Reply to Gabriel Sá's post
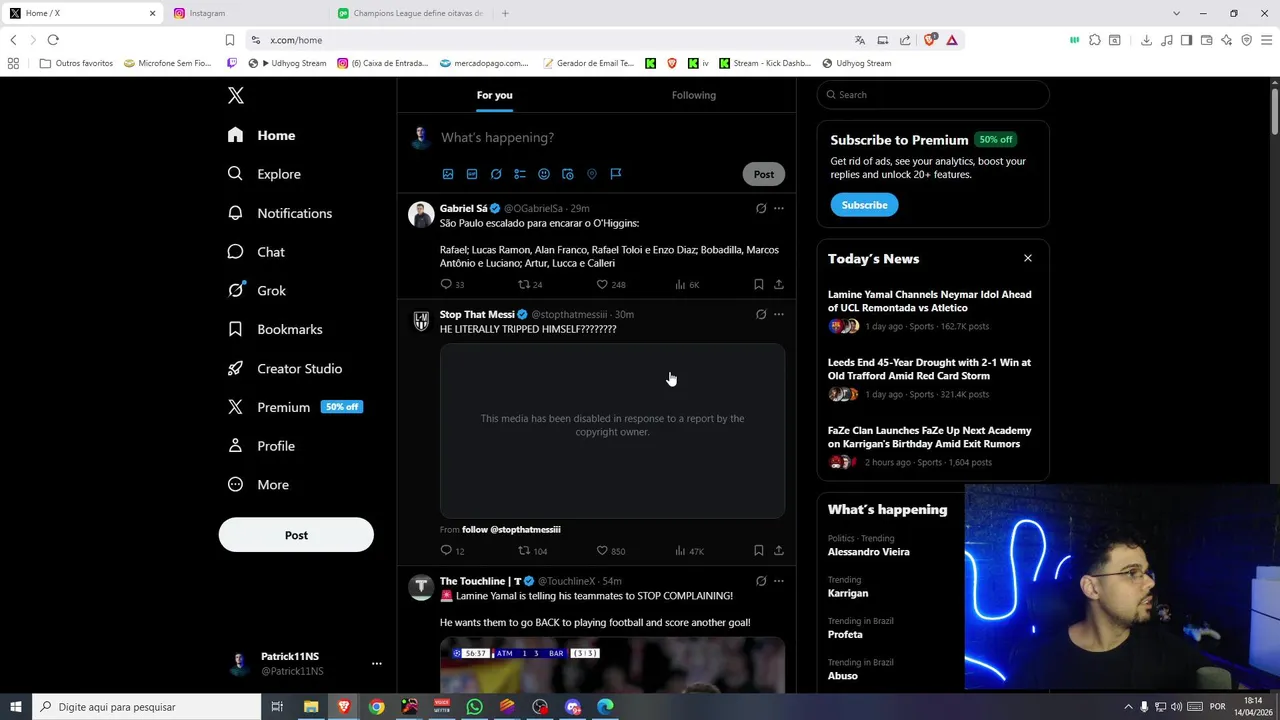Image resolution: width=1280 pixels, height=720 pixels. click(453, 284)
